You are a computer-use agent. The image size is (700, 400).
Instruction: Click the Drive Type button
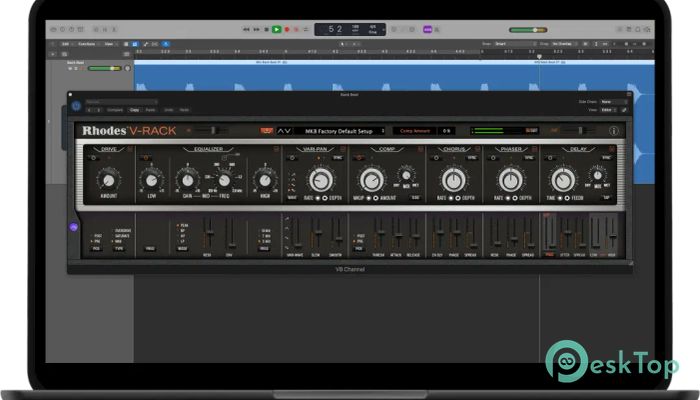[x=119, y=249]
